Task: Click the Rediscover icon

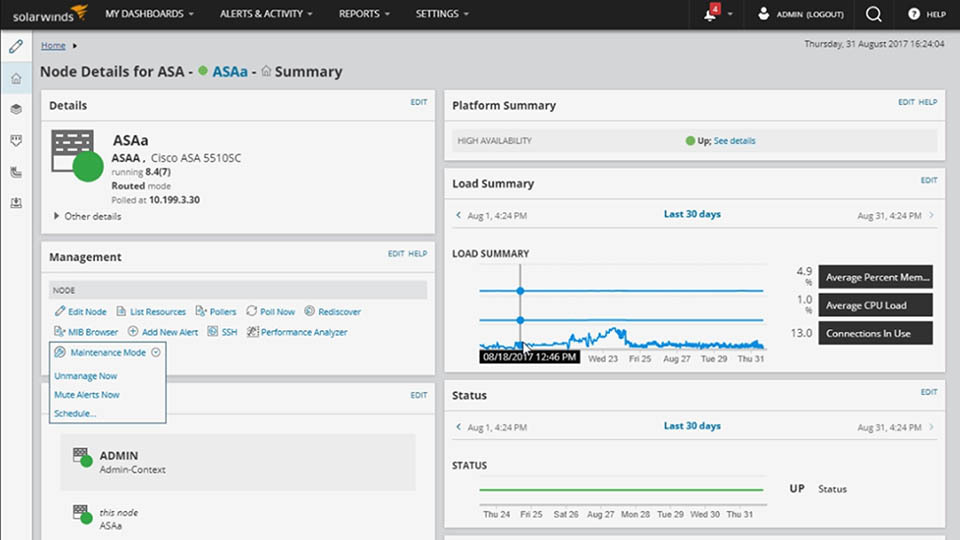Action: coord(309,311)
